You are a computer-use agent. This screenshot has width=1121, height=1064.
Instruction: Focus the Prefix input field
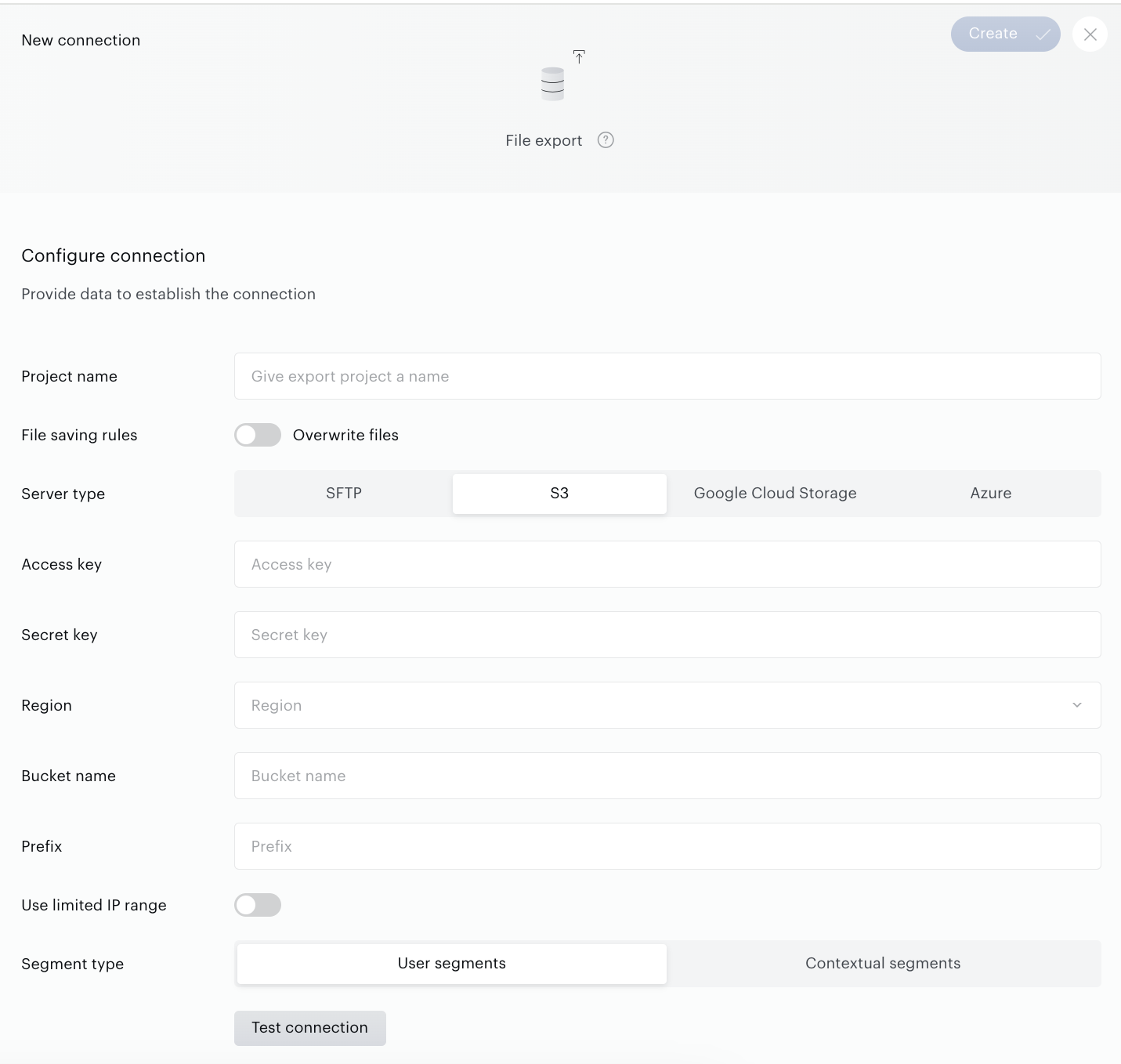[x=667, y=846]
